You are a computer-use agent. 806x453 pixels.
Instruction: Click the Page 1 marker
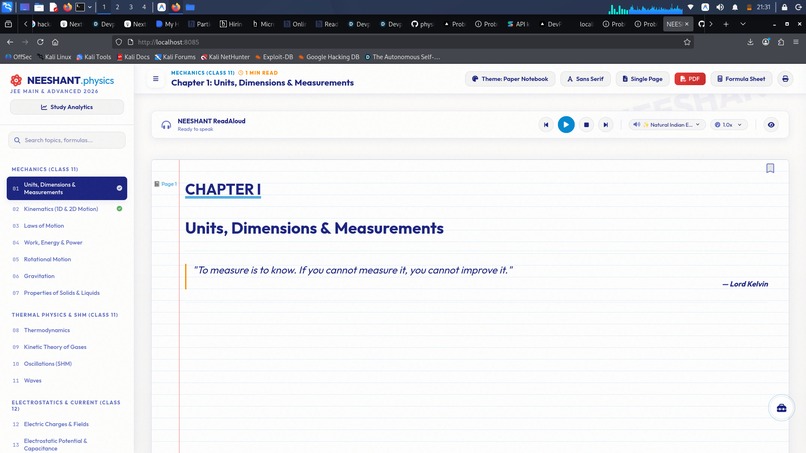click(x=166, y=184)
